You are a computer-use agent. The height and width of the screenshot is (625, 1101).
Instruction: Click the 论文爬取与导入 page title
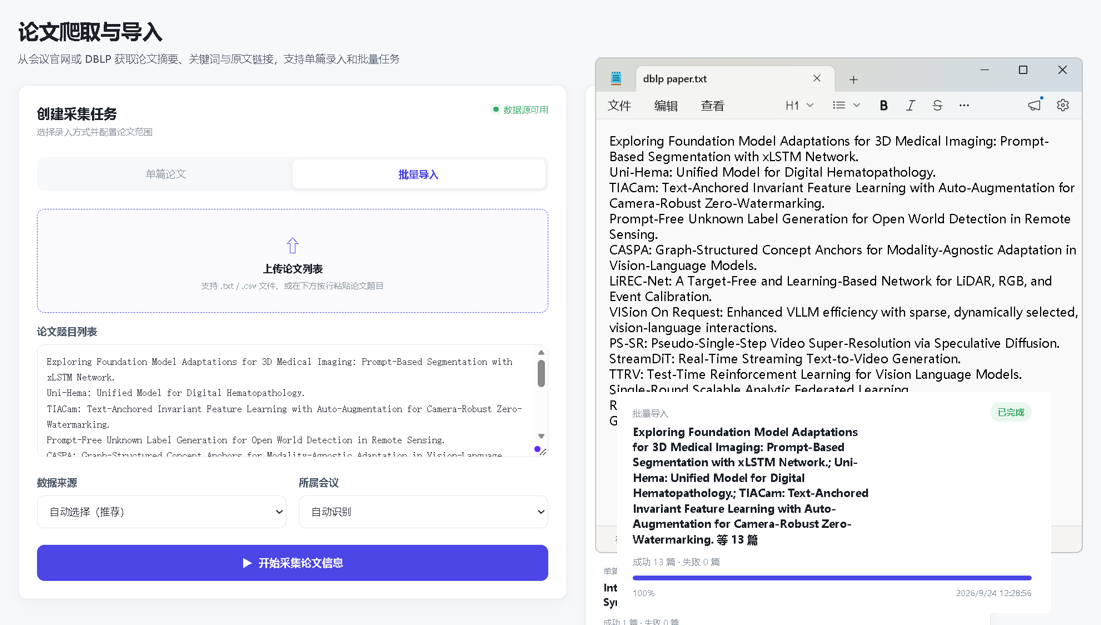[90, 32]
